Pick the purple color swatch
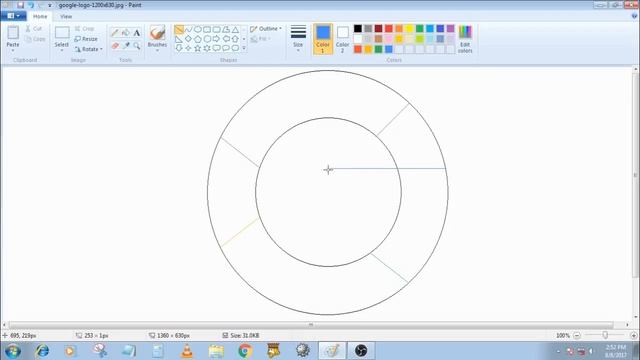The image size is (640, 360). [x=450, y=29]
